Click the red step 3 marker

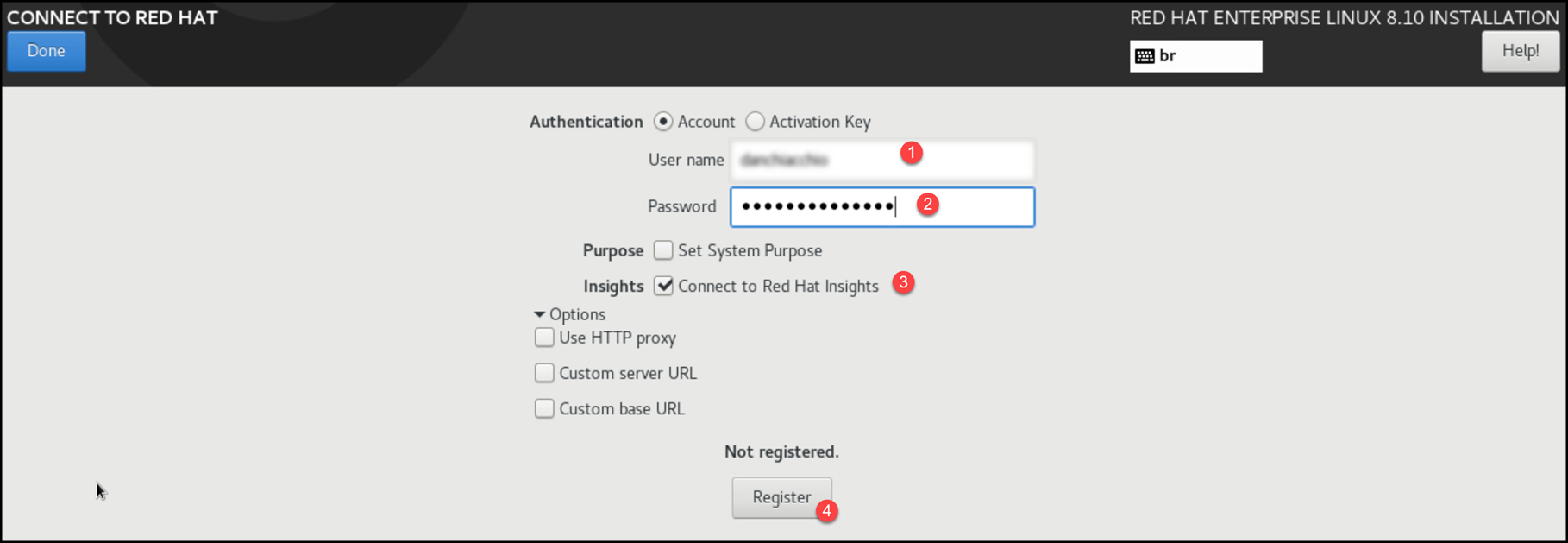pyautogui.click(x=903, y=282)
